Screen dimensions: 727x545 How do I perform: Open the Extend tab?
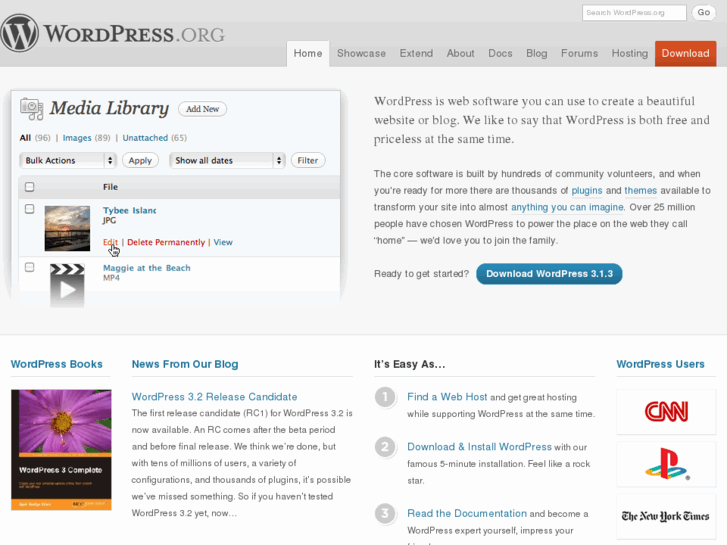[x=416, y=53]
